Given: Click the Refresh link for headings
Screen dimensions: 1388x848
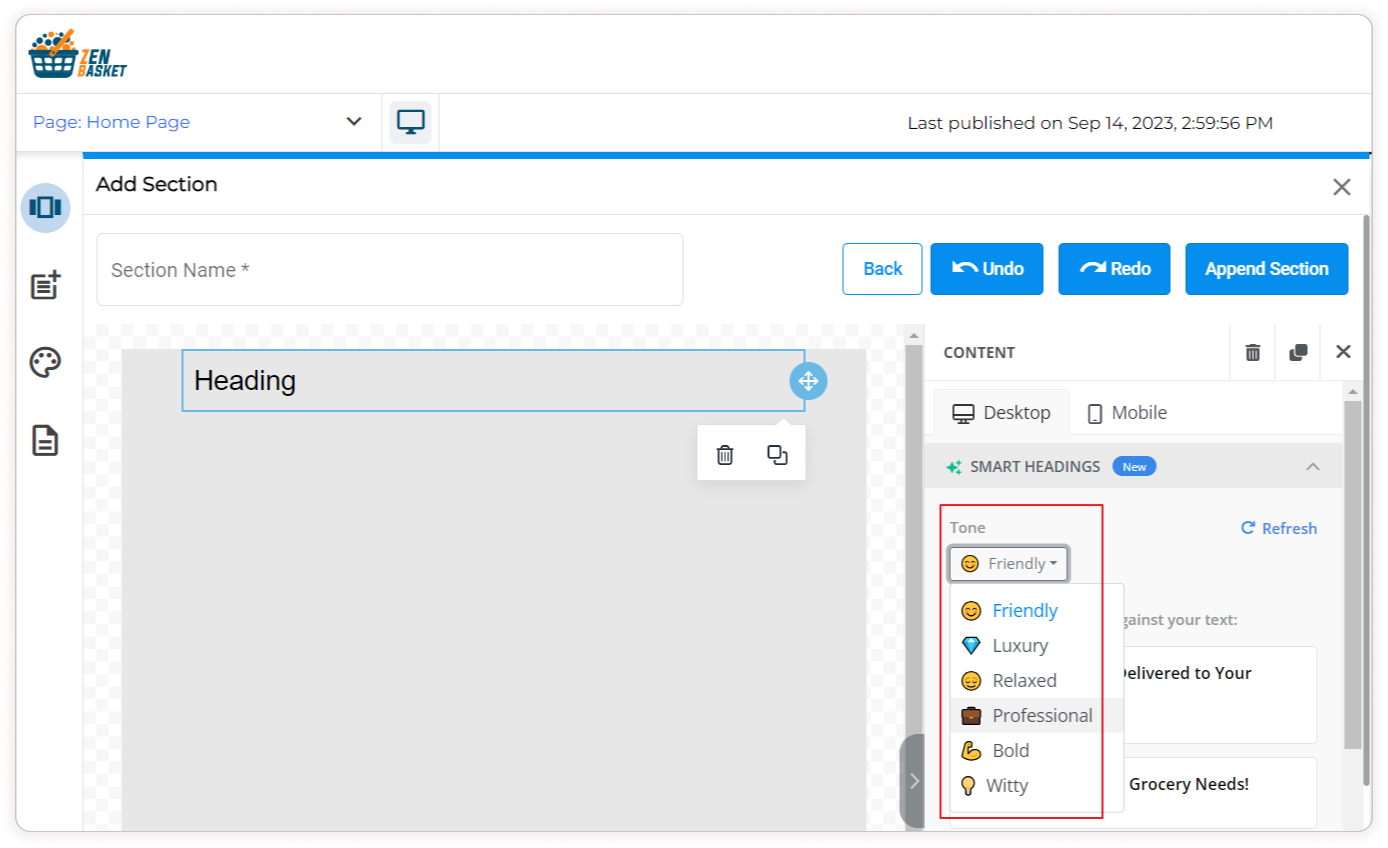Looking at the screenshot, I should [x=1279, y=528].
